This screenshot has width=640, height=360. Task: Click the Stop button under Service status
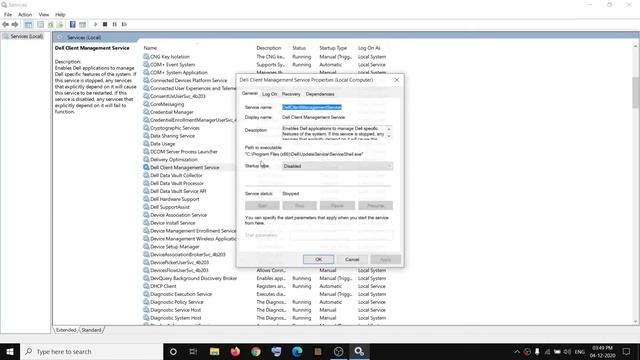click(x=300, y=205)
